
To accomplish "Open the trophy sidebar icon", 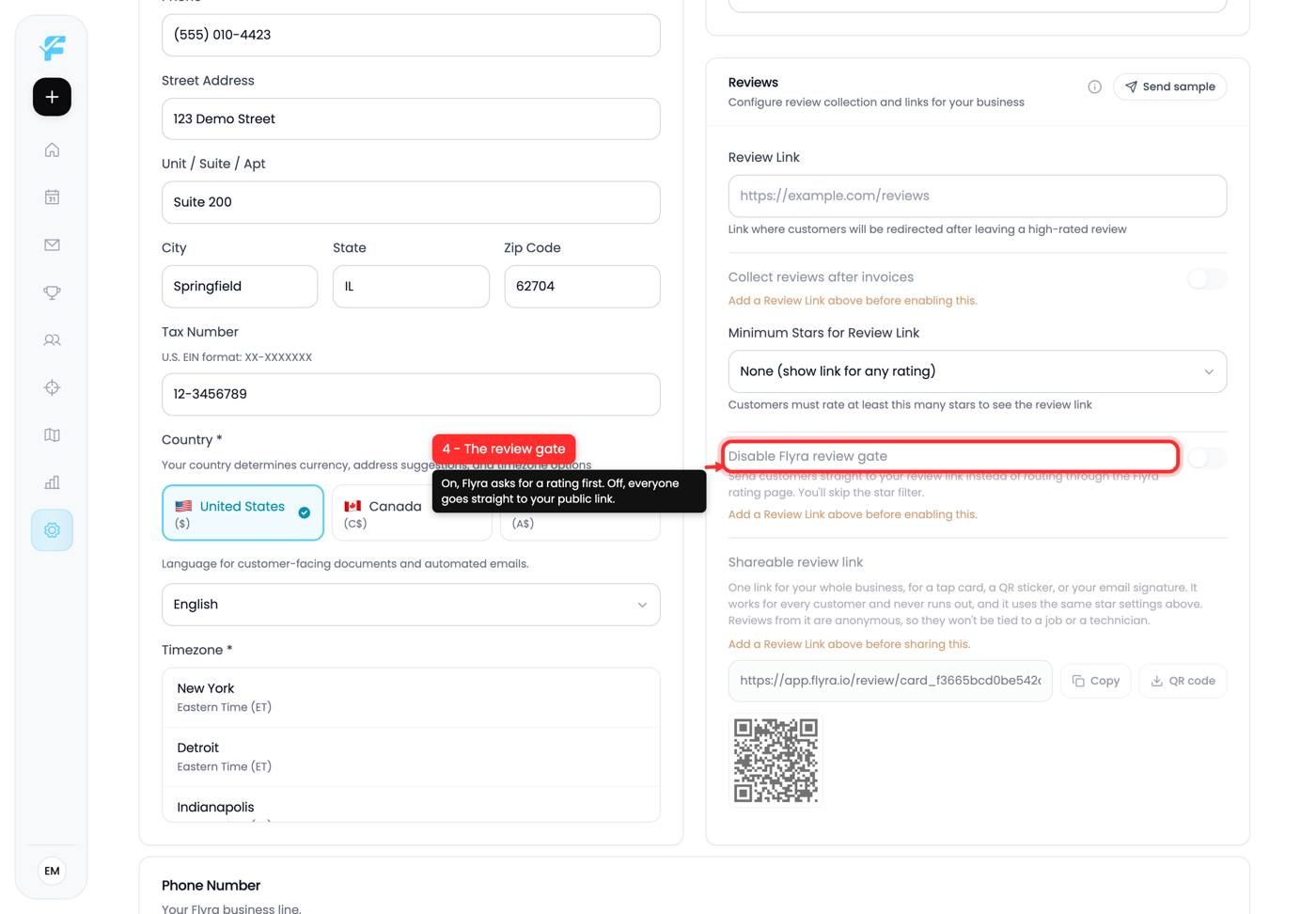I will tap(52, 292).
